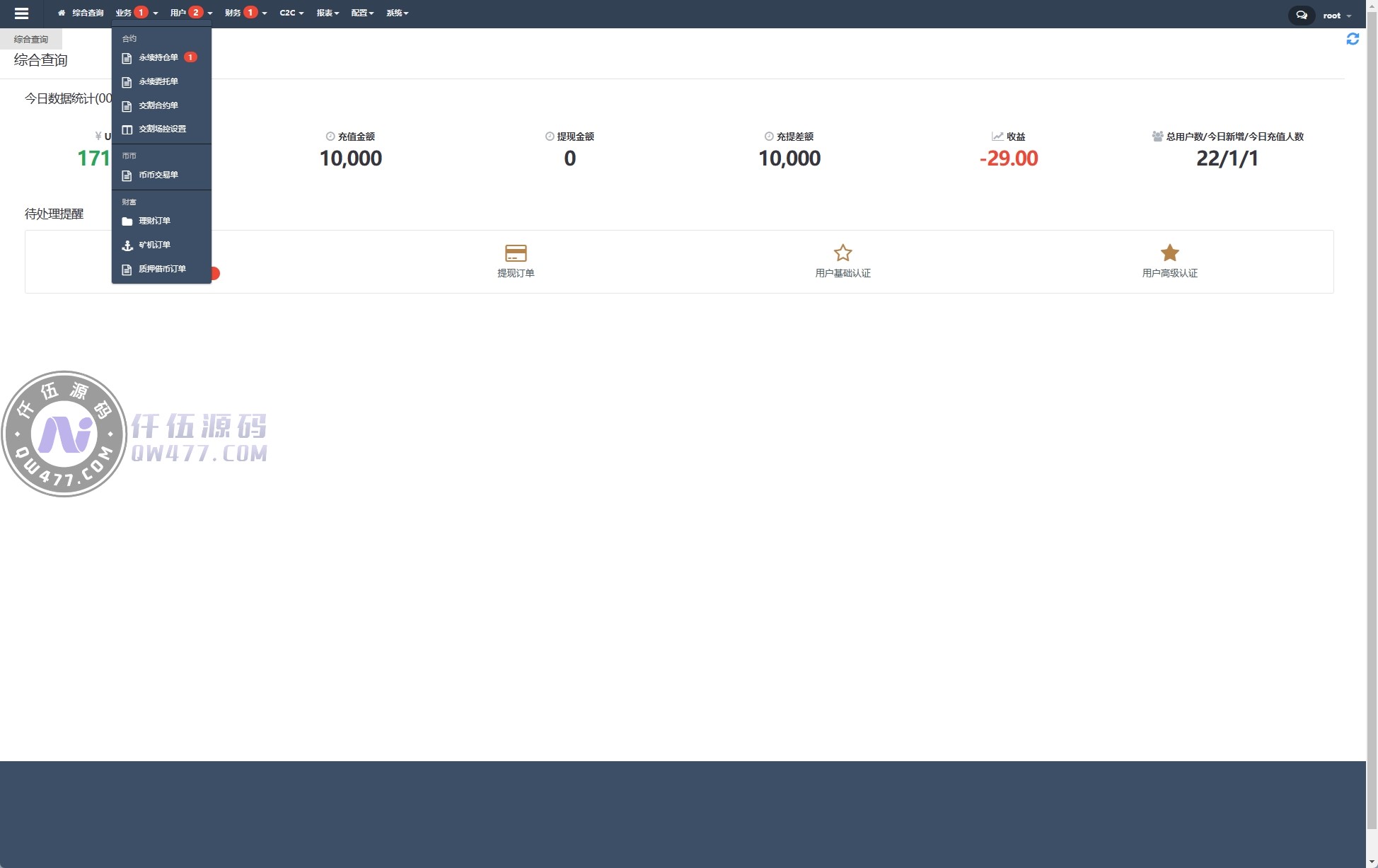
Task: Open the chat messages icon
Action: pyautogui.click(x=1301, y=15)
